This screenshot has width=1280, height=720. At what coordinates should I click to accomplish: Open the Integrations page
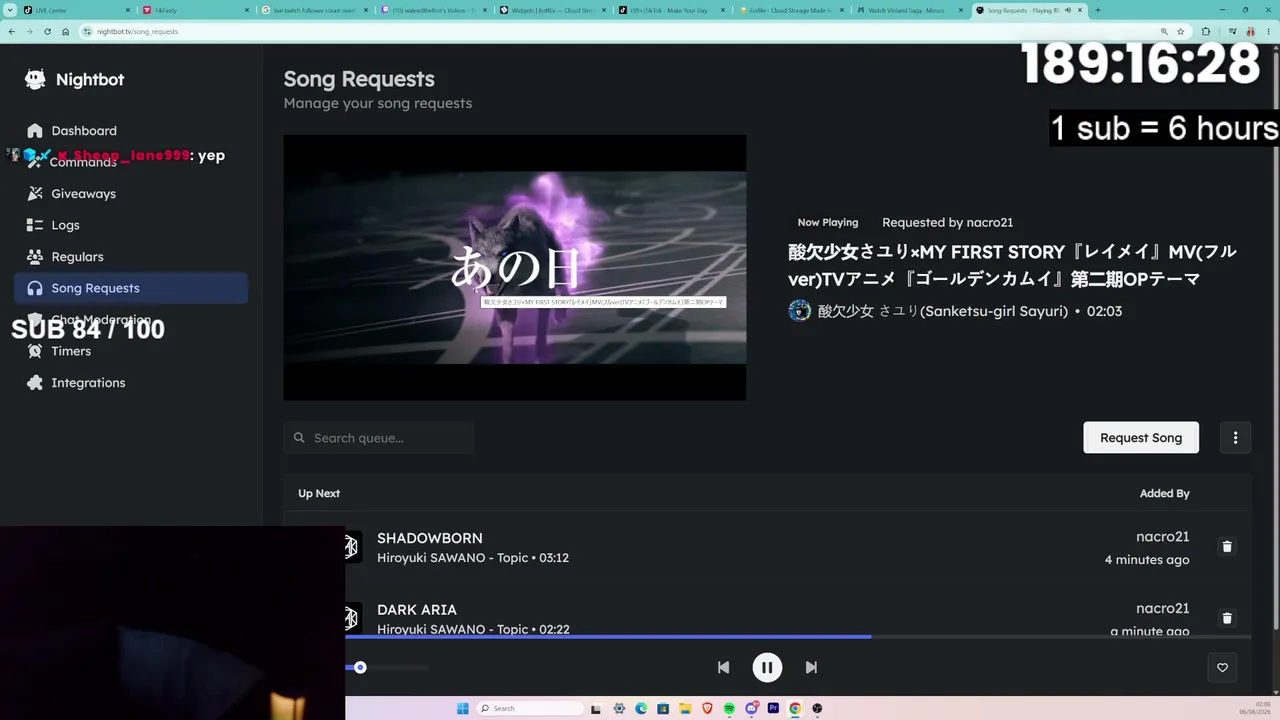coord(131,383)
